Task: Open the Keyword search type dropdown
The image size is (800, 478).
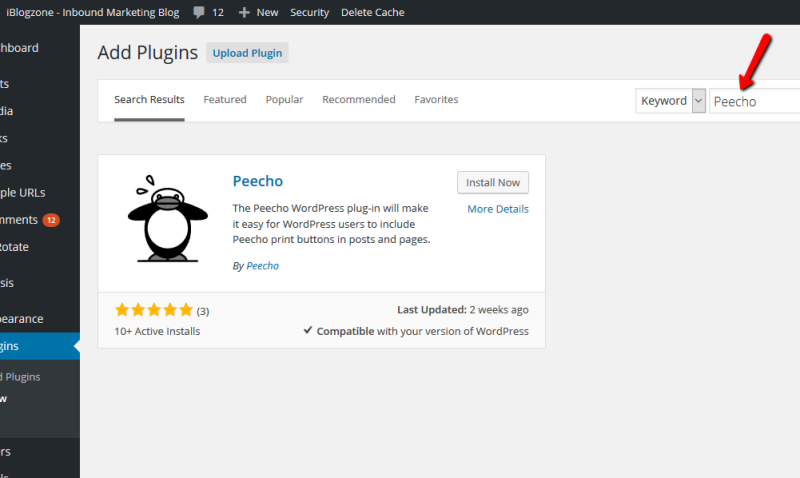Action: [670, 100]
